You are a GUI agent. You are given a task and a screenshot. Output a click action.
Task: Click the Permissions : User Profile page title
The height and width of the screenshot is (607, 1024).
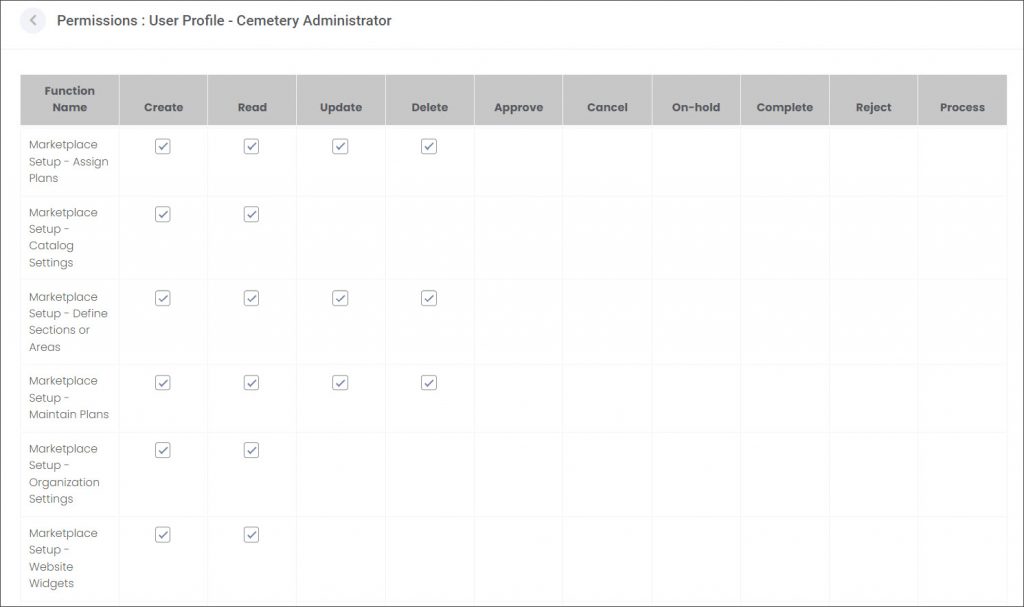[x=224, y=20]
